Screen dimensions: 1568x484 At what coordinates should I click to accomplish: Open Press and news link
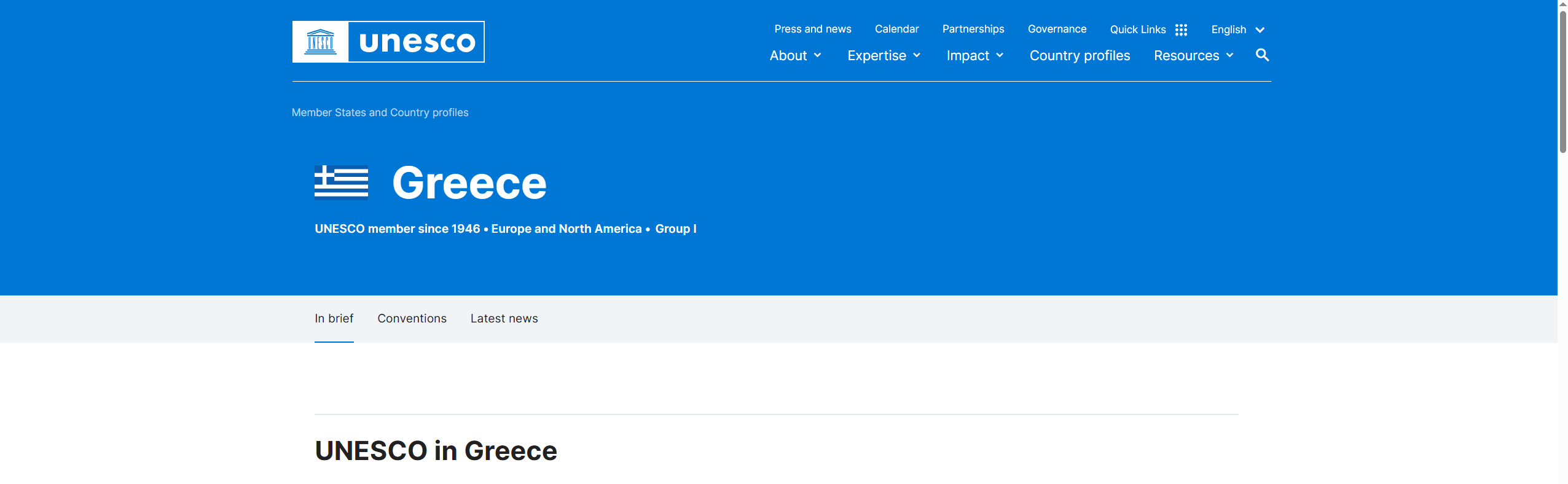(812, 29)
